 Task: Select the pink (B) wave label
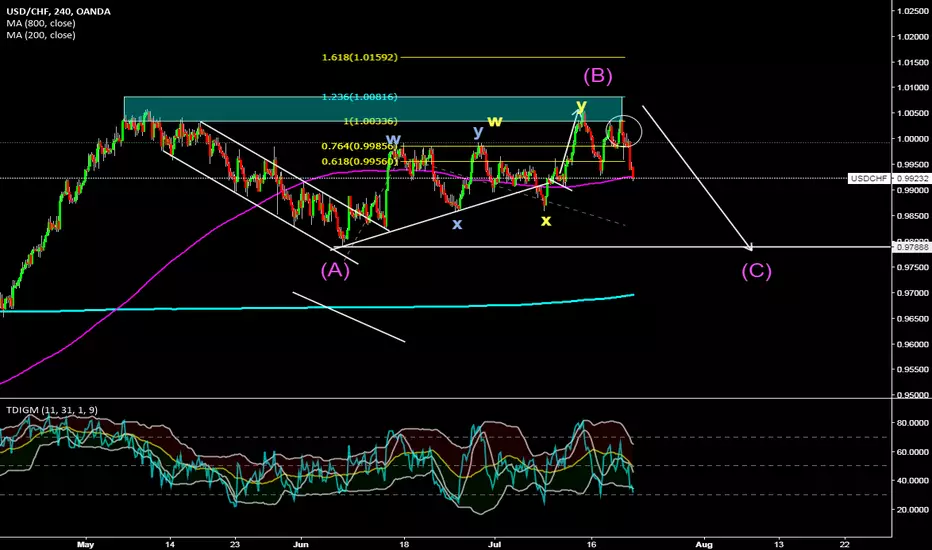click(597, 76)
